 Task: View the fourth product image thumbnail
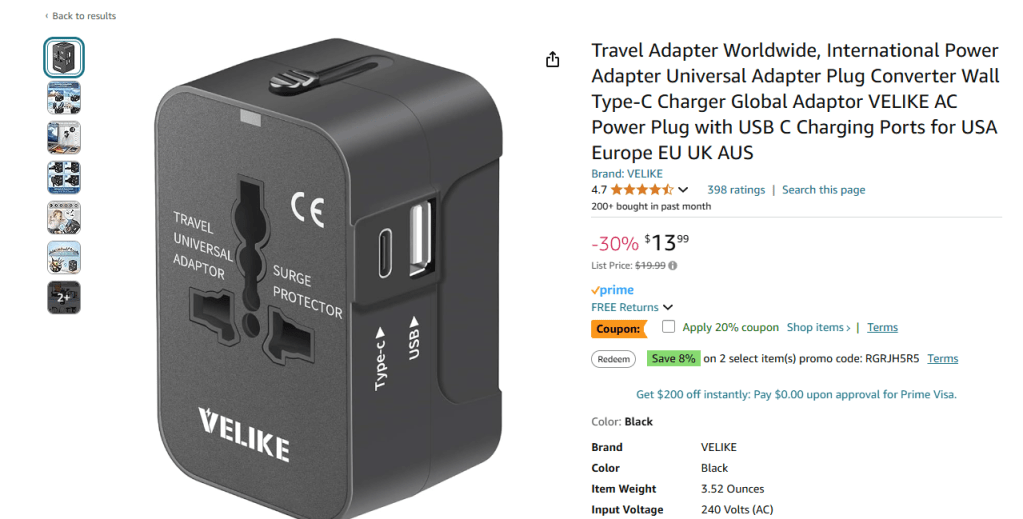pyautogui.click(x=64, y=178)
